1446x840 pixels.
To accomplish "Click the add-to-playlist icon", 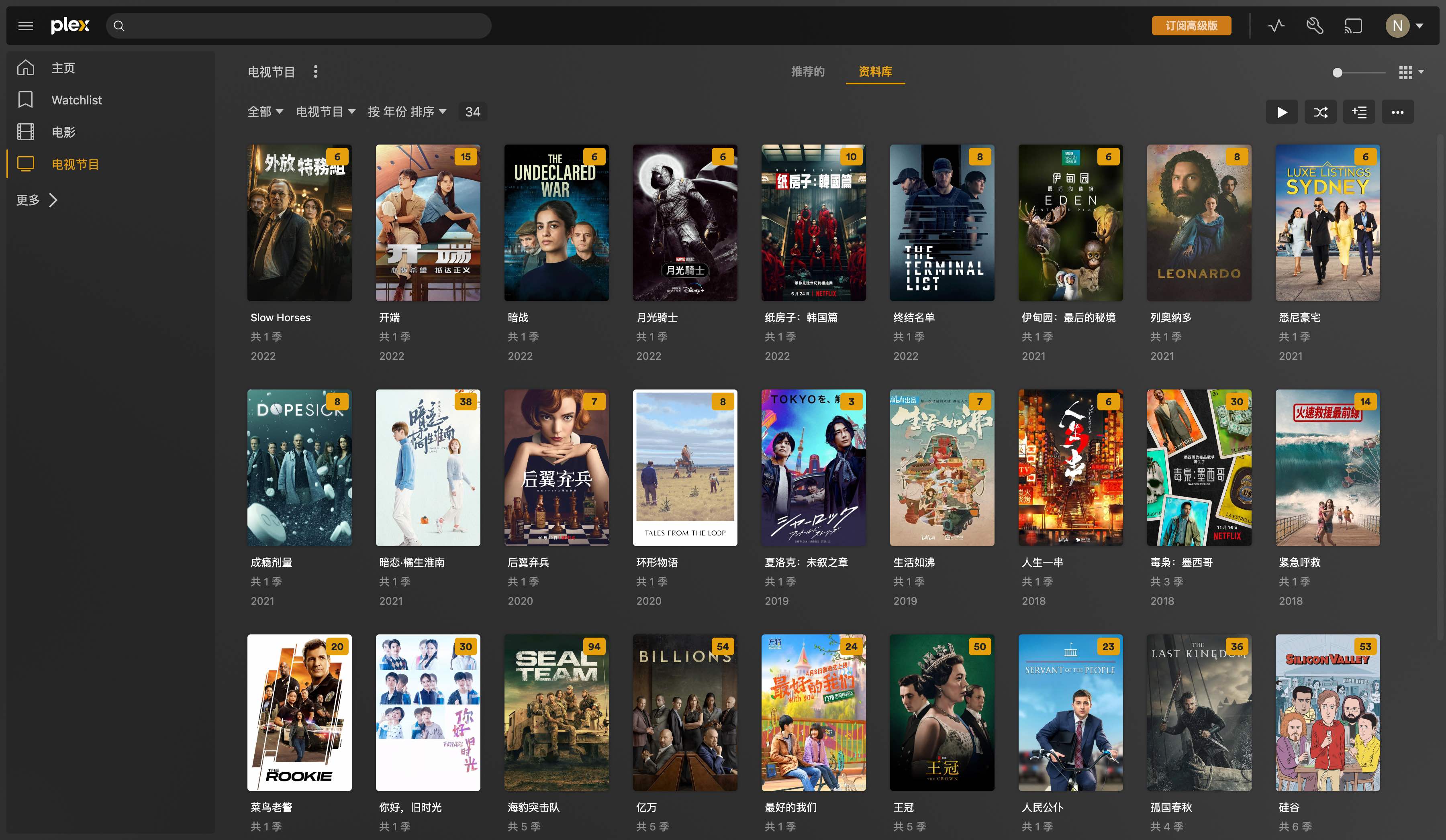I will click(x=1359, y=111).
